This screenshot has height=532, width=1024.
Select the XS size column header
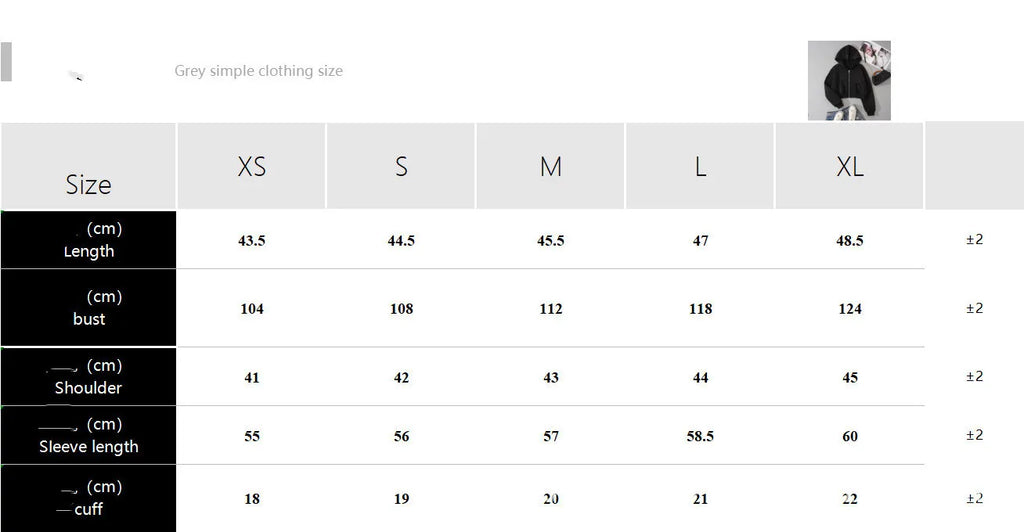click(x=252, y=166)
